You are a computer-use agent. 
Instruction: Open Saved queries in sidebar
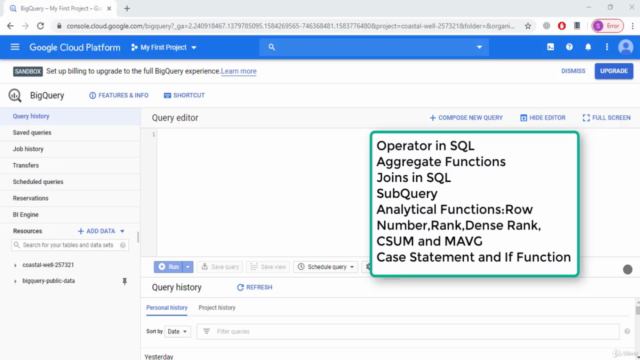[x=70, y=133]
